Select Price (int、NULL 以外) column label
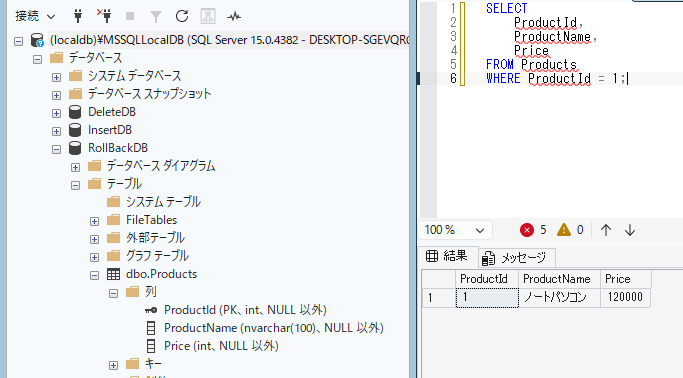The height and width of the screenshot is (378, 683). point(221,346)
